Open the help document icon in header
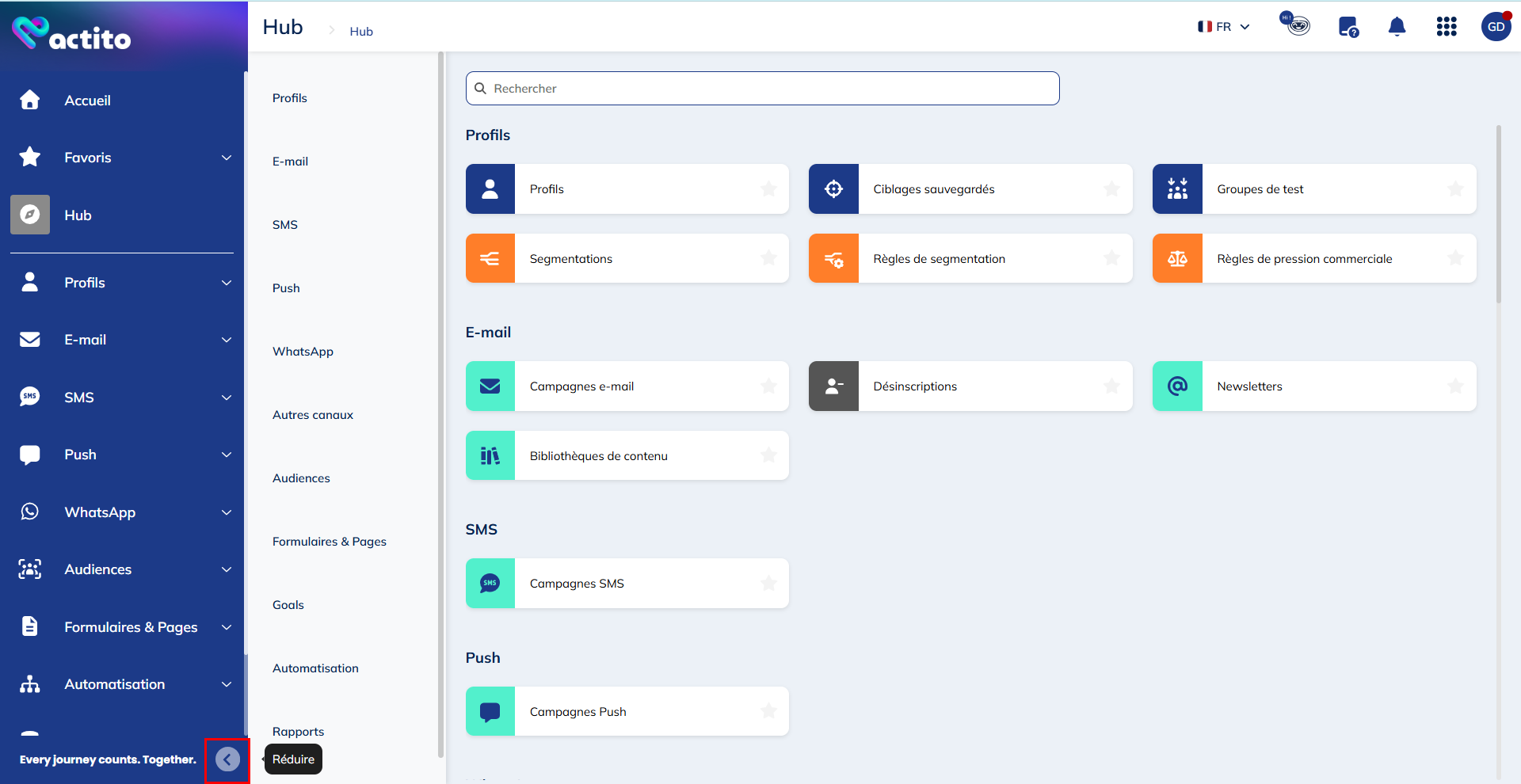This screenshot has height=784, width=1521. click(1348, 27)
